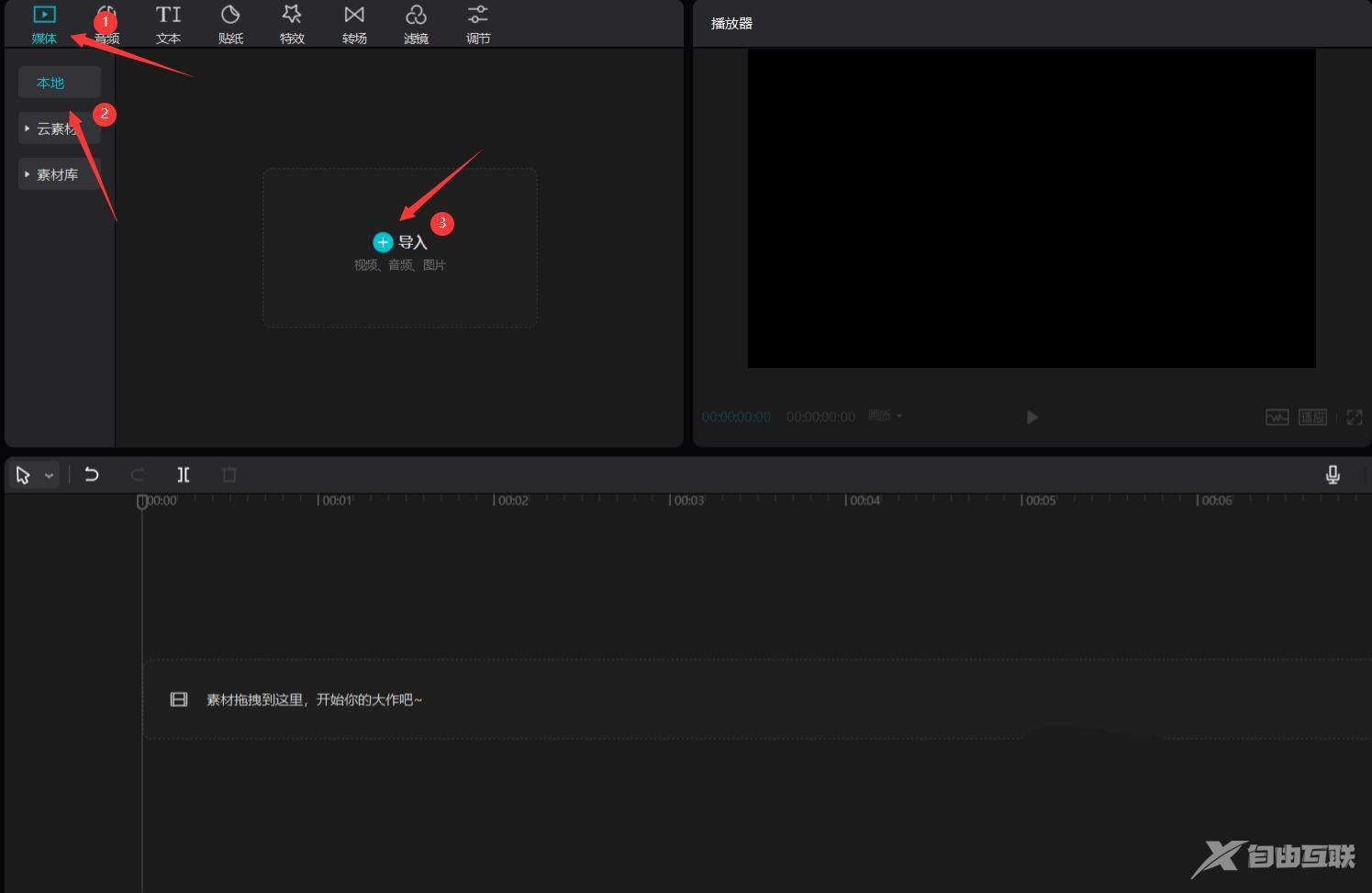Click the microphone record voiceover icon
Viewport: 1372px width, 893px height.
coord(1333,474)
